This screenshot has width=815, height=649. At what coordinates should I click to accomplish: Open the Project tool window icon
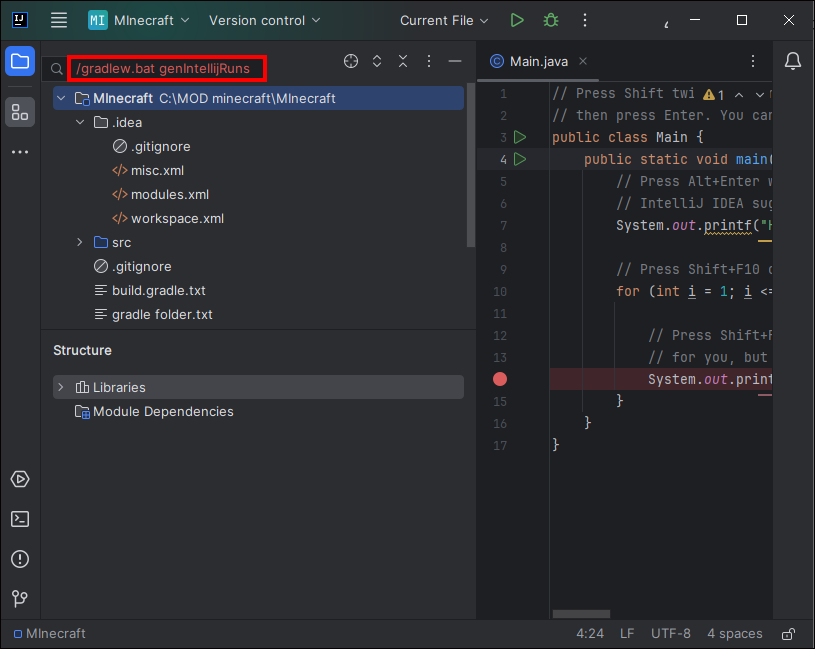tap(20, 62)
